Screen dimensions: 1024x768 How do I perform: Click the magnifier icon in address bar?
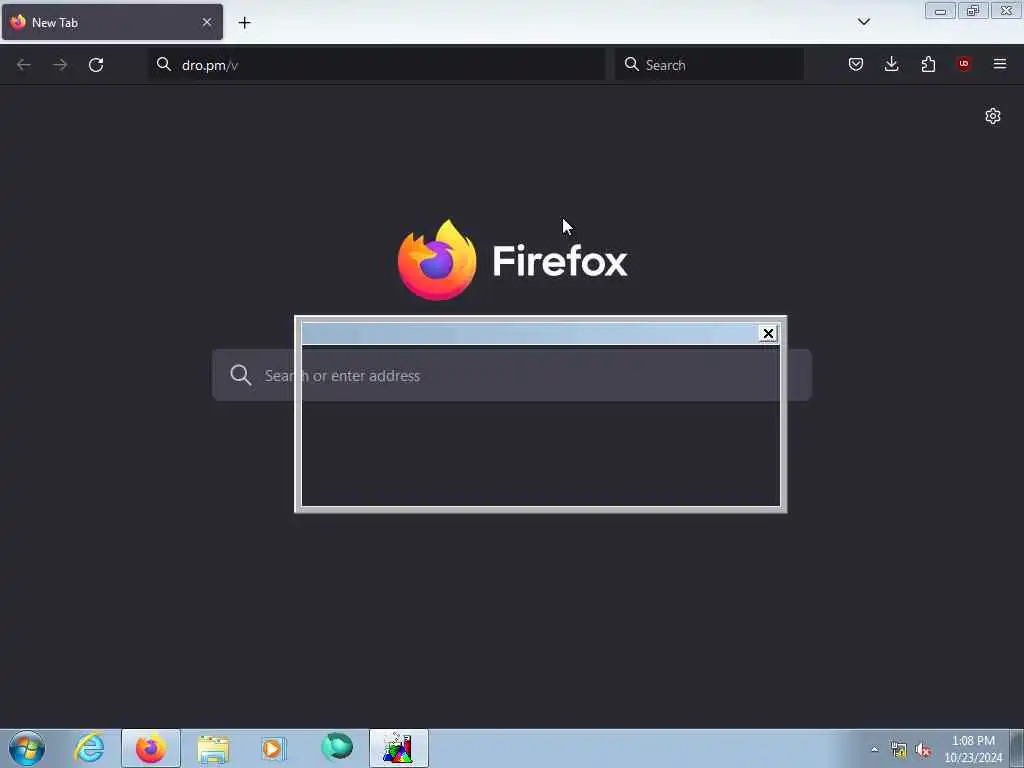coord(164,64)
